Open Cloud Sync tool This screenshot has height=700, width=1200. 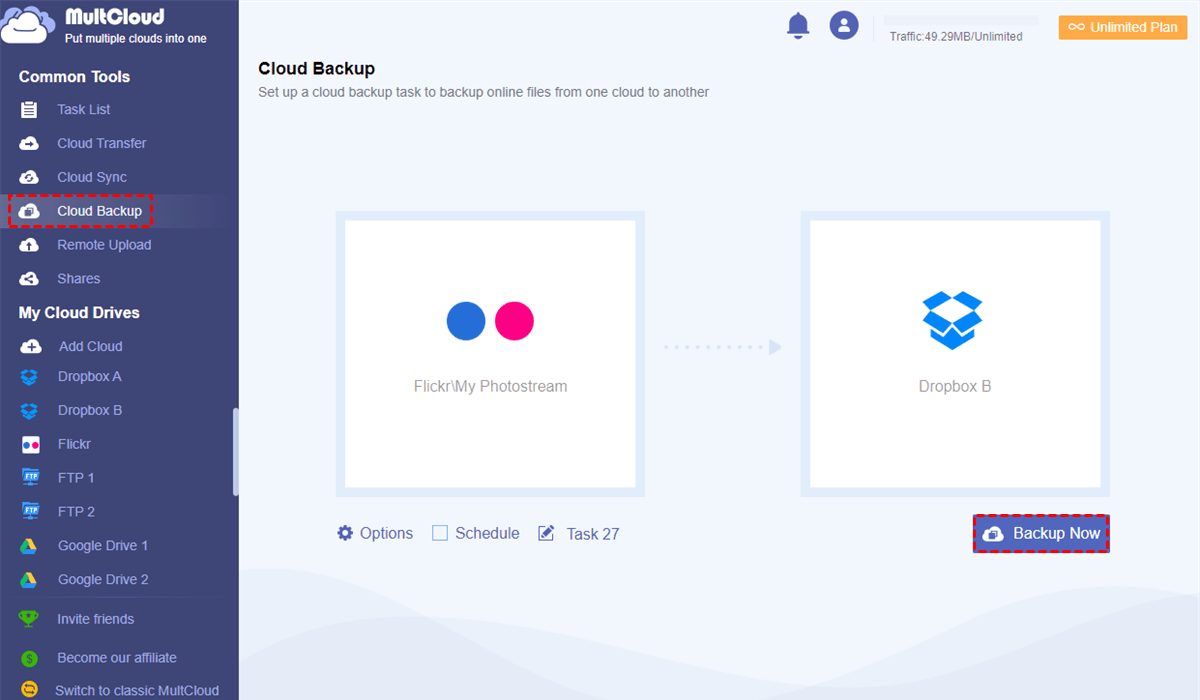pyautogui.click(x=92, y=178)
